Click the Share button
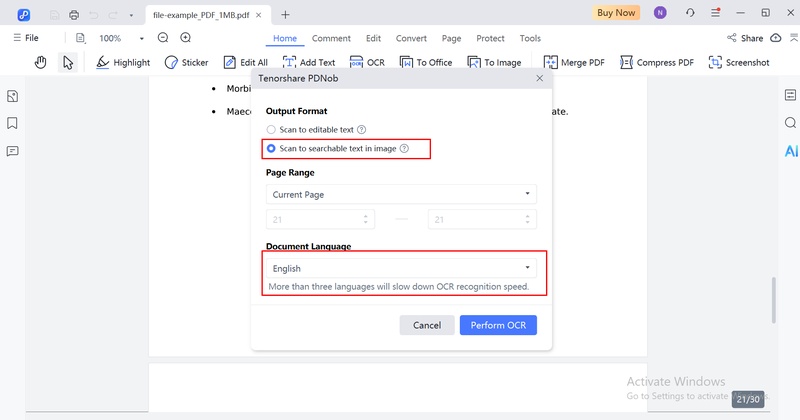This screenshot has height=420, width=800. (744, 38)
